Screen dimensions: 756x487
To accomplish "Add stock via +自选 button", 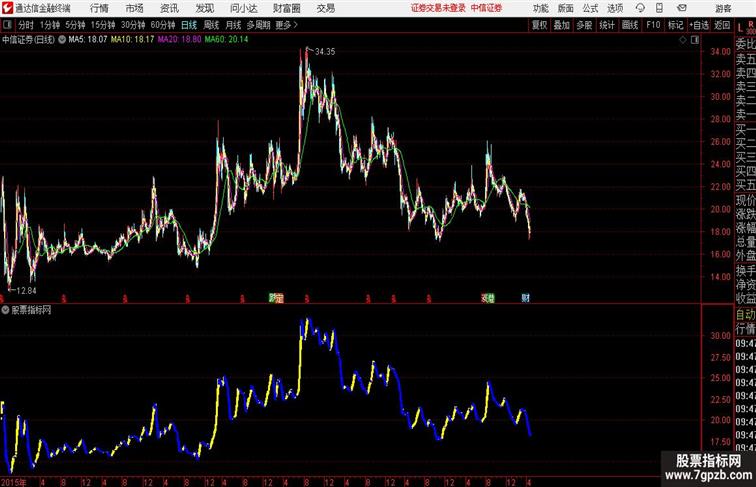I will 699,25.
